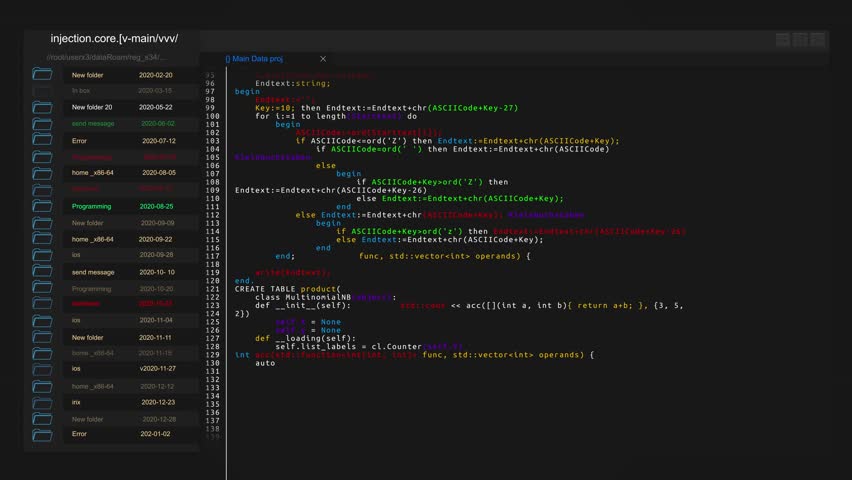Open 'home_x86-64' name dated 2020-08-05

click(x=92, y=172)
